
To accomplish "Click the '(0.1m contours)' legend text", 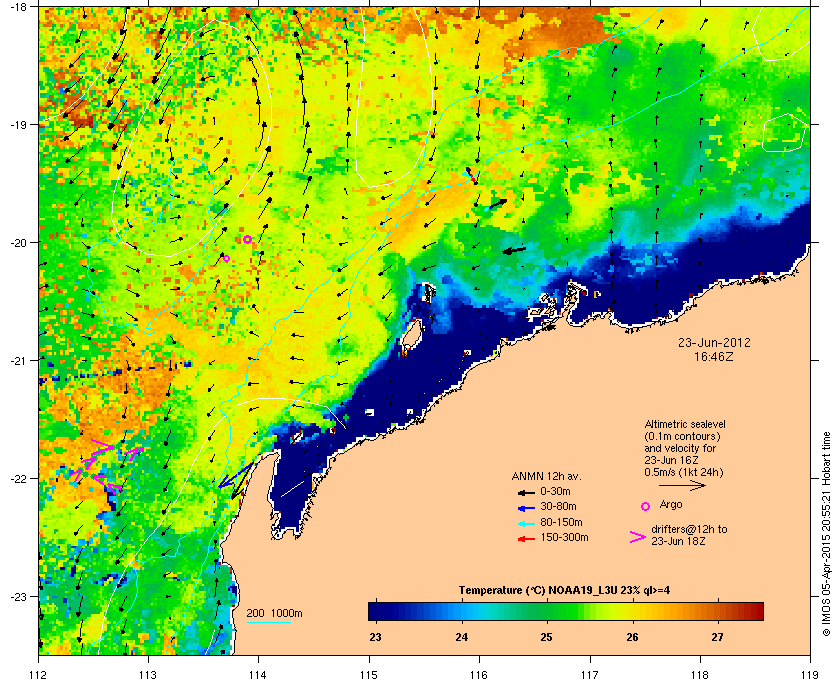I will (682, 436).
